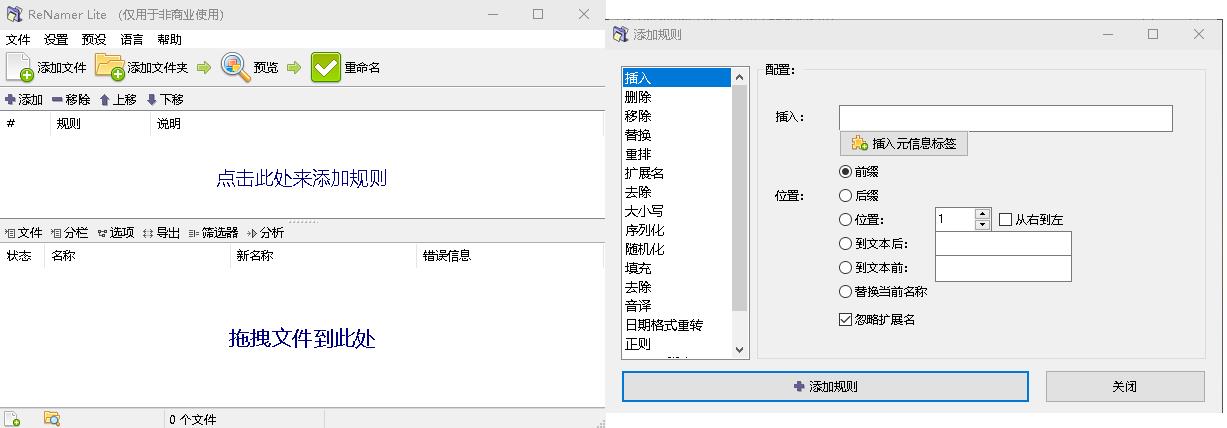Click the position number field showing 1

(x=955, y=219)
